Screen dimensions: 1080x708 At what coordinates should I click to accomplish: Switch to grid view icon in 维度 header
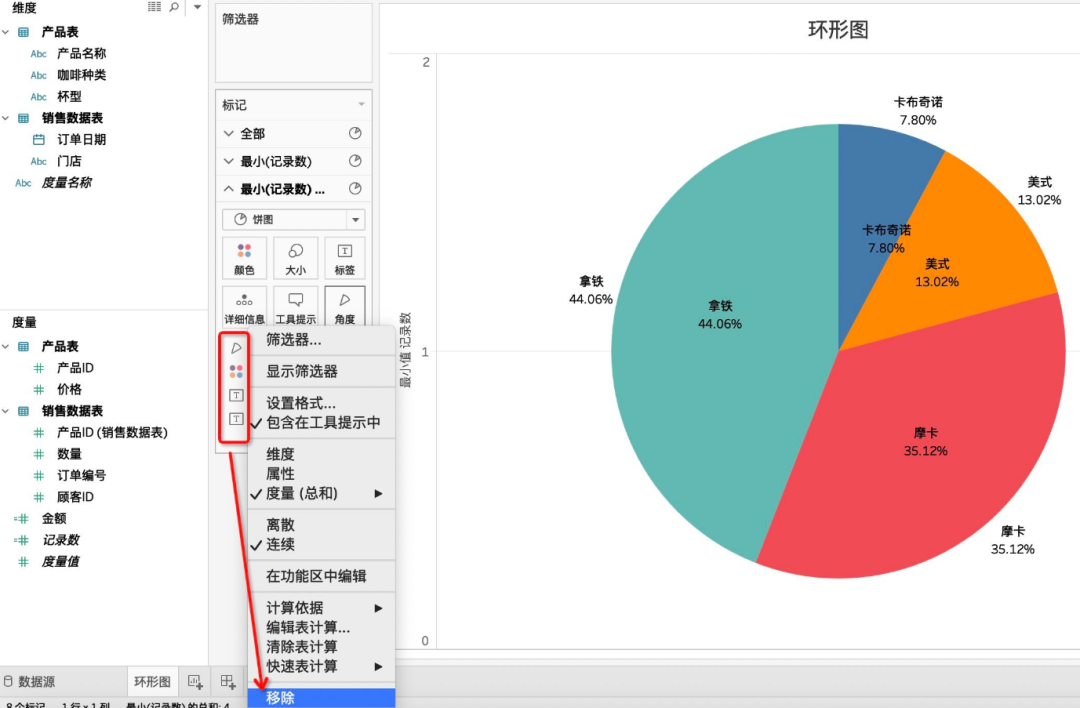[154, 8]
